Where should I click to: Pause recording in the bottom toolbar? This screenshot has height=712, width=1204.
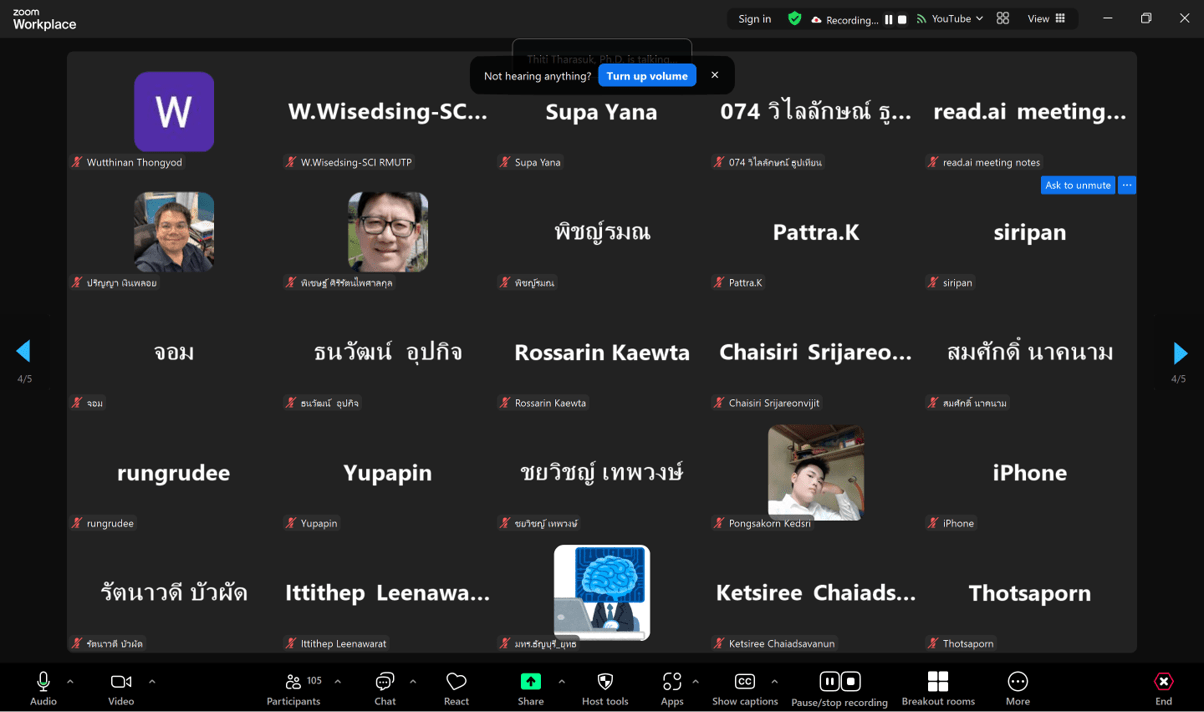point(829,682)
